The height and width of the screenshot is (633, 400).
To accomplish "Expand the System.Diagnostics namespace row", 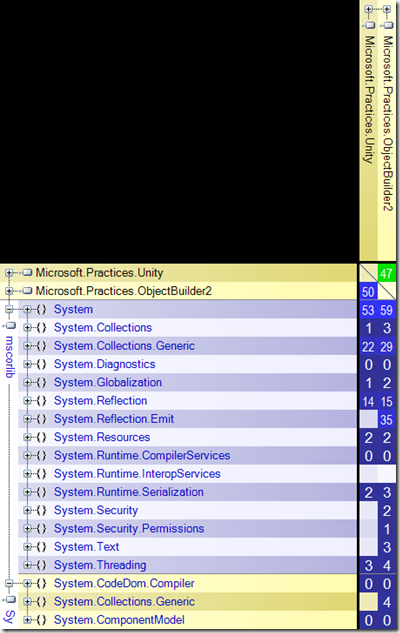I will 27,364.
